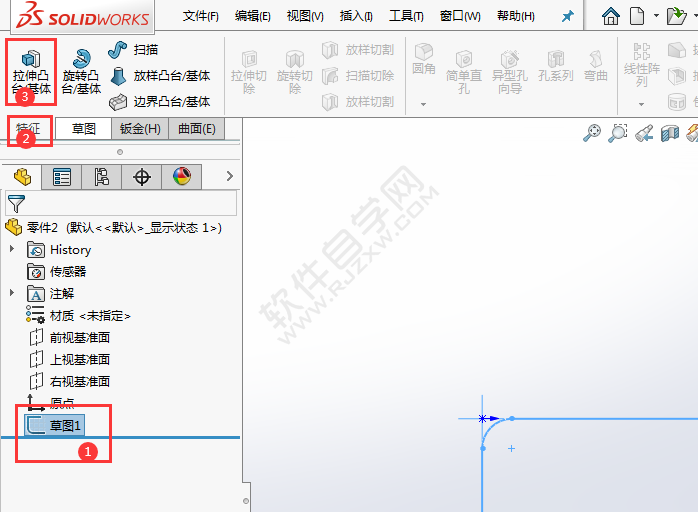The width and height of the screenshot is (698, 512).
Task: Open the ConfigurationManager tab icon
Action: tap(101, 177)
